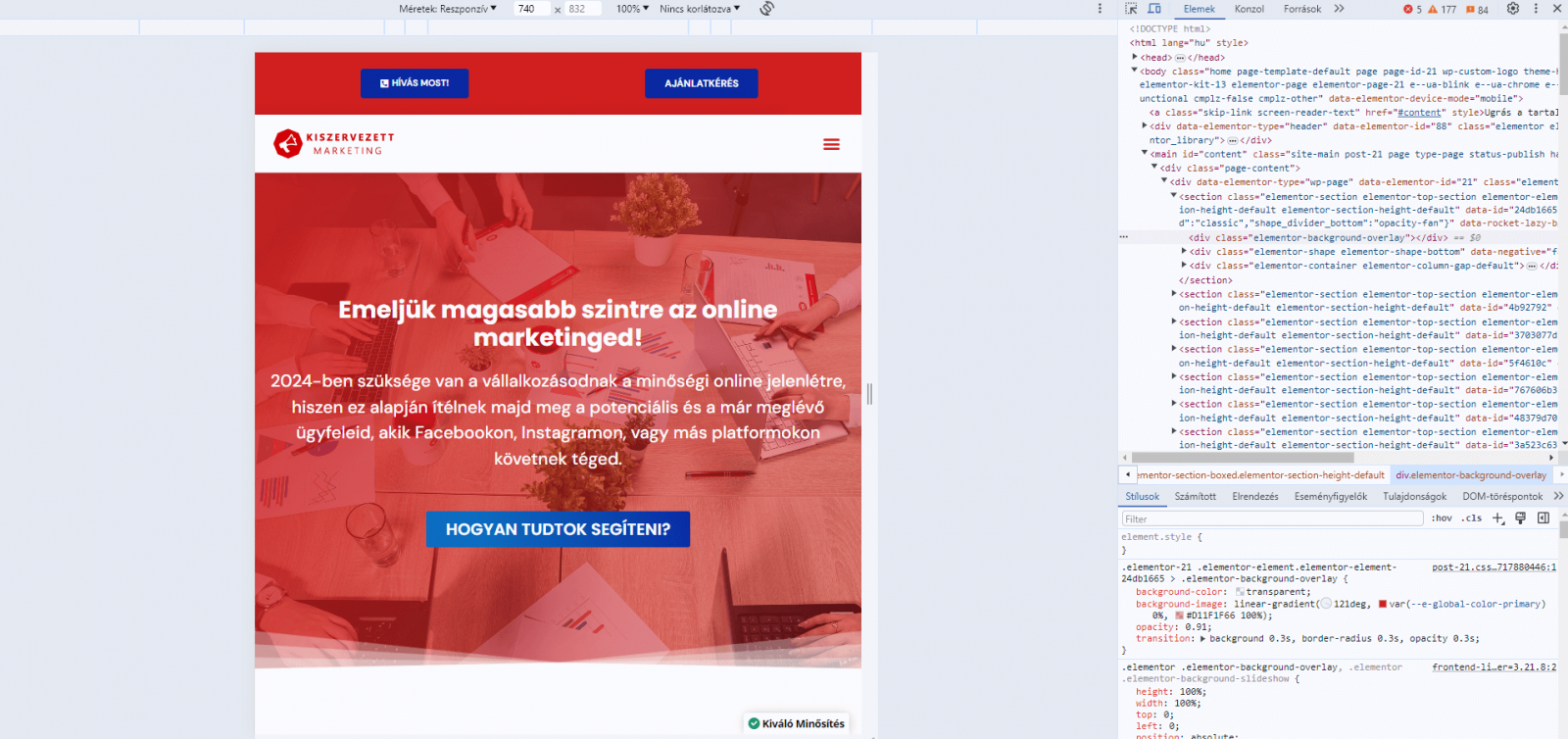Image resolution: width=1568 pixels, height=739 pixels.
Task: Open the hamburger menu on the website
Action: pyautogui.click(x=831, y=144)
